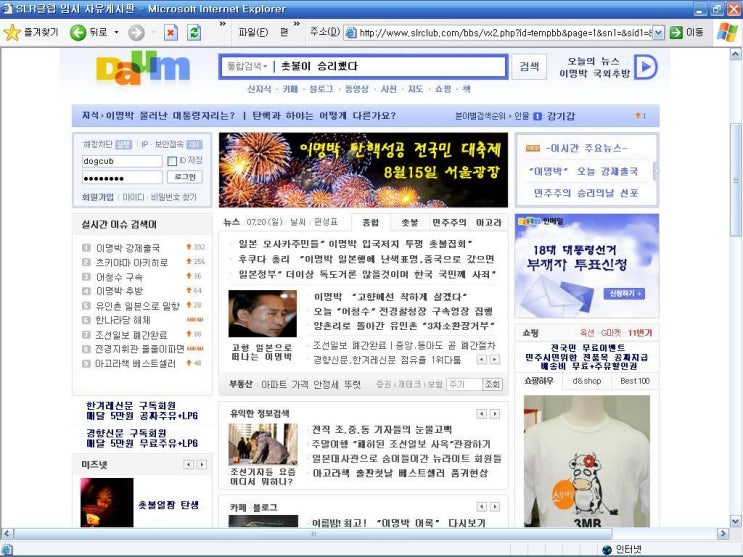
Task: Open the 이명박 news photo thumbnail
Action: click(263, 313)
